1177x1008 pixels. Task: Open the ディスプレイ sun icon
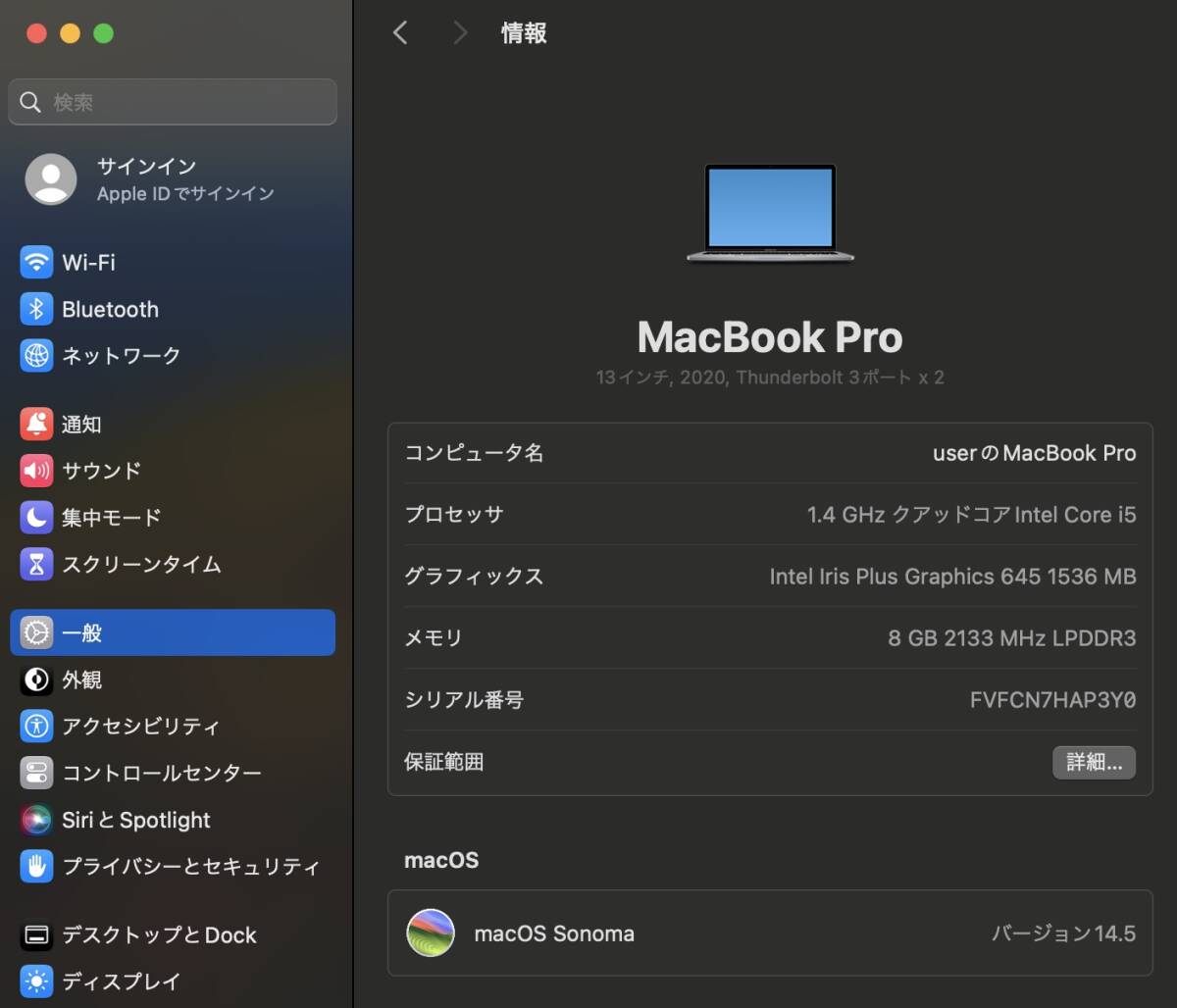(36, 982)
